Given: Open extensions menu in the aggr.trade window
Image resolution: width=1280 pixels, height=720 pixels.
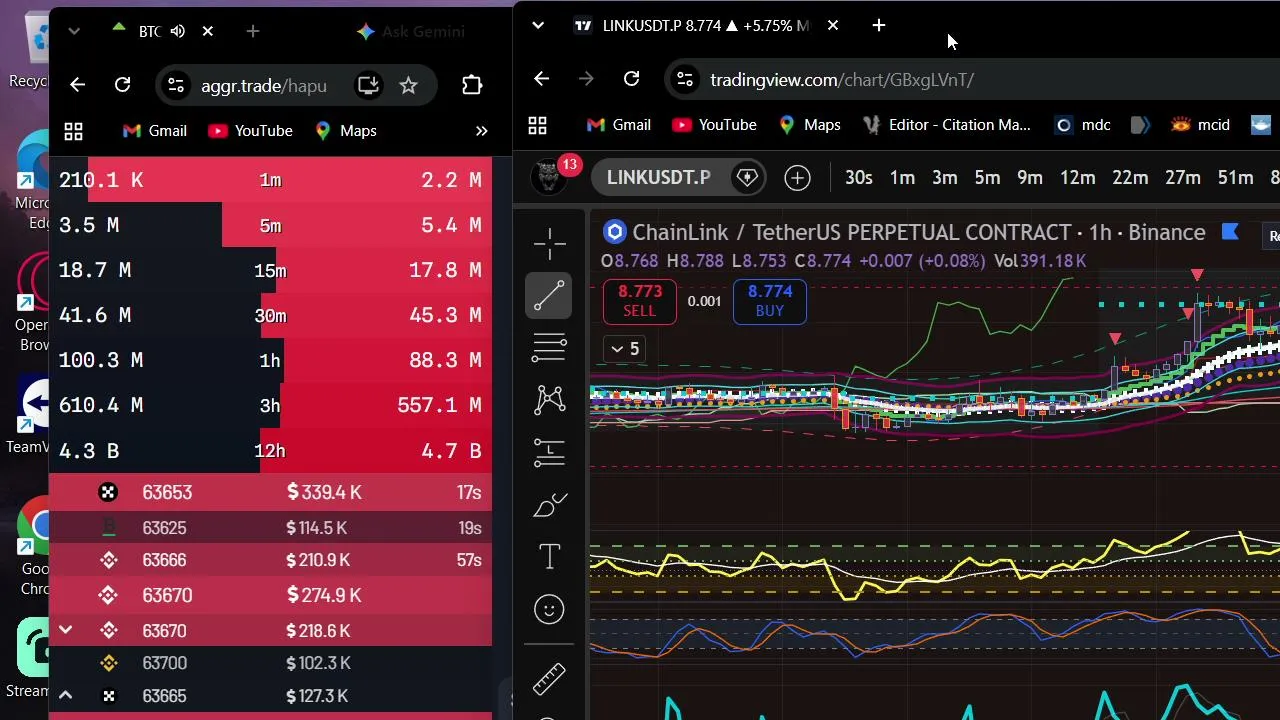Looking at the screenshot, I should click(472, 85).
